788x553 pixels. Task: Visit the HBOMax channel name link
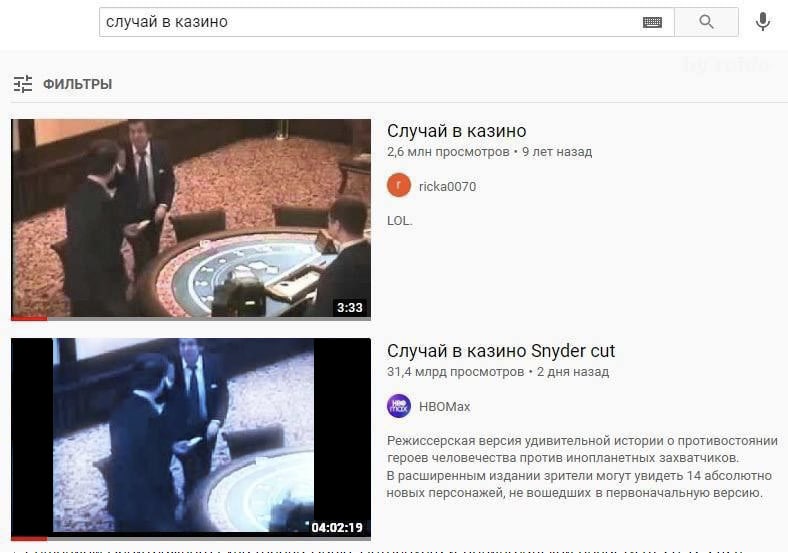444,406
